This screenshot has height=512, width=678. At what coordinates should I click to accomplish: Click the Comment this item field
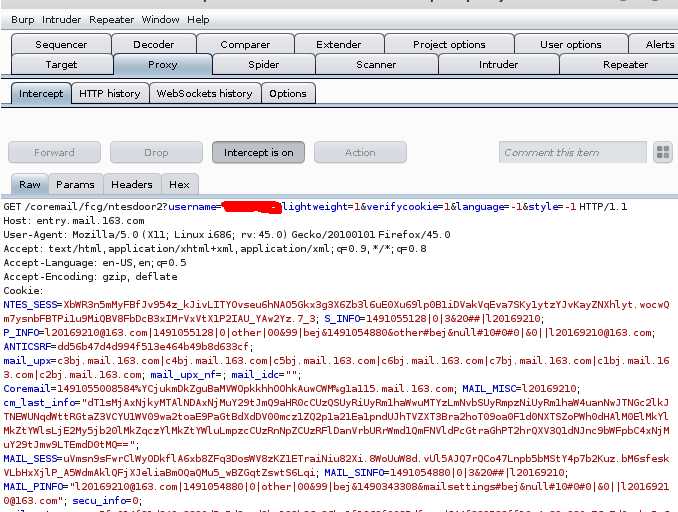[572, 153]
